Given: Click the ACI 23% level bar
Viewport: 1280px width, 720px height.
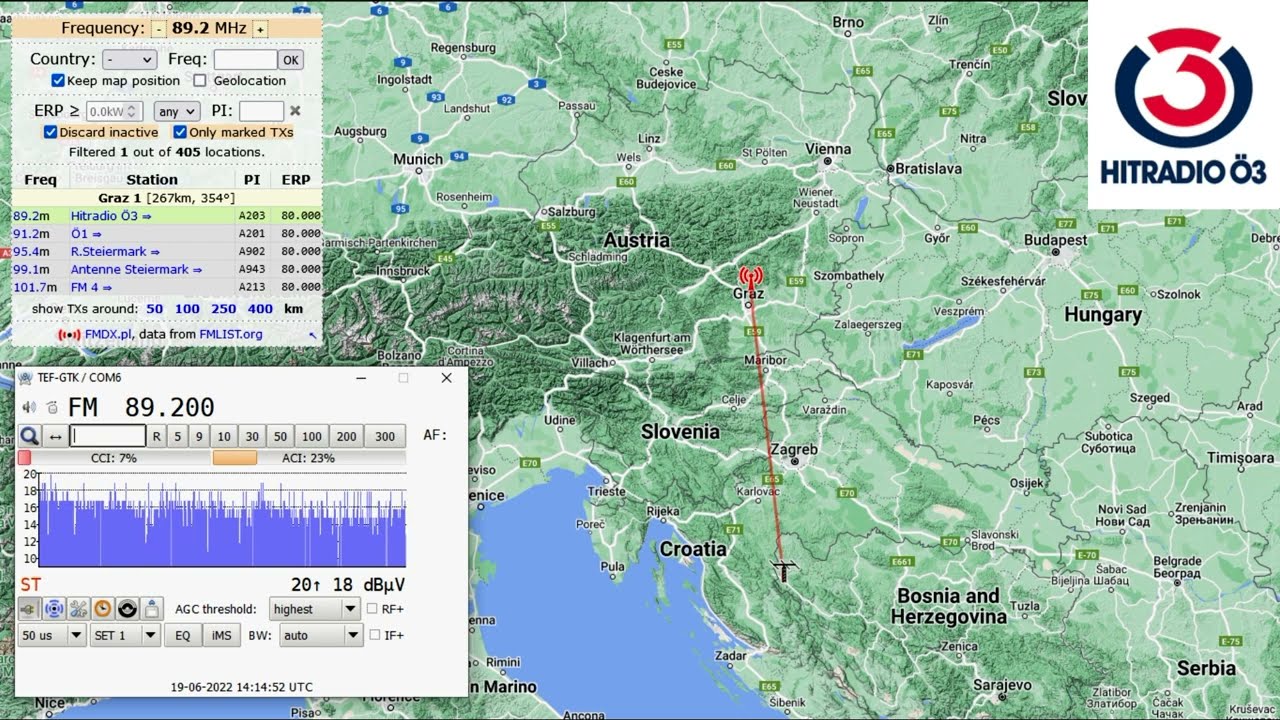Looking at the screenshot, I should pyautogui.click(x=309, y=458).
